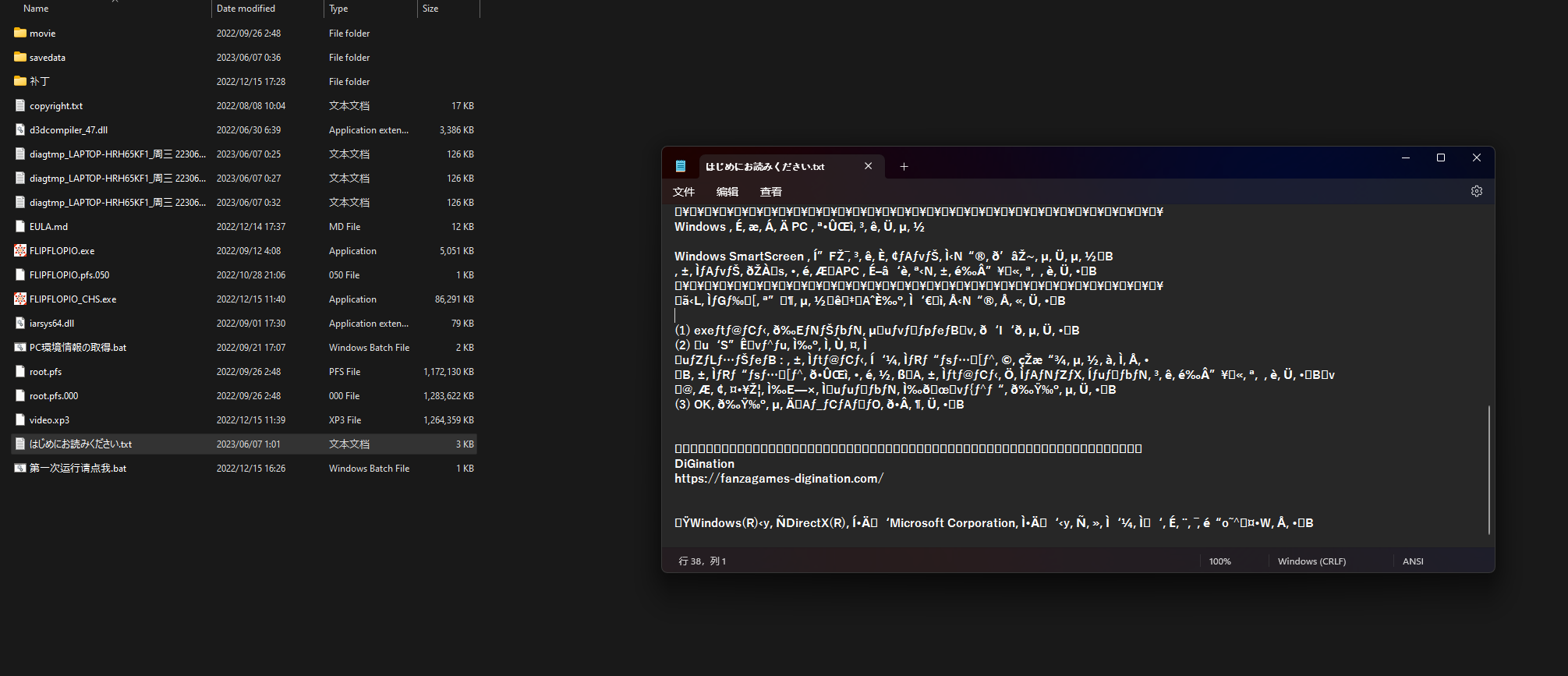Image resolution: width=1568 pixels, height=676 pixels.
Task: Add a new Notepad tab with plus button
Action: (904, 166)
